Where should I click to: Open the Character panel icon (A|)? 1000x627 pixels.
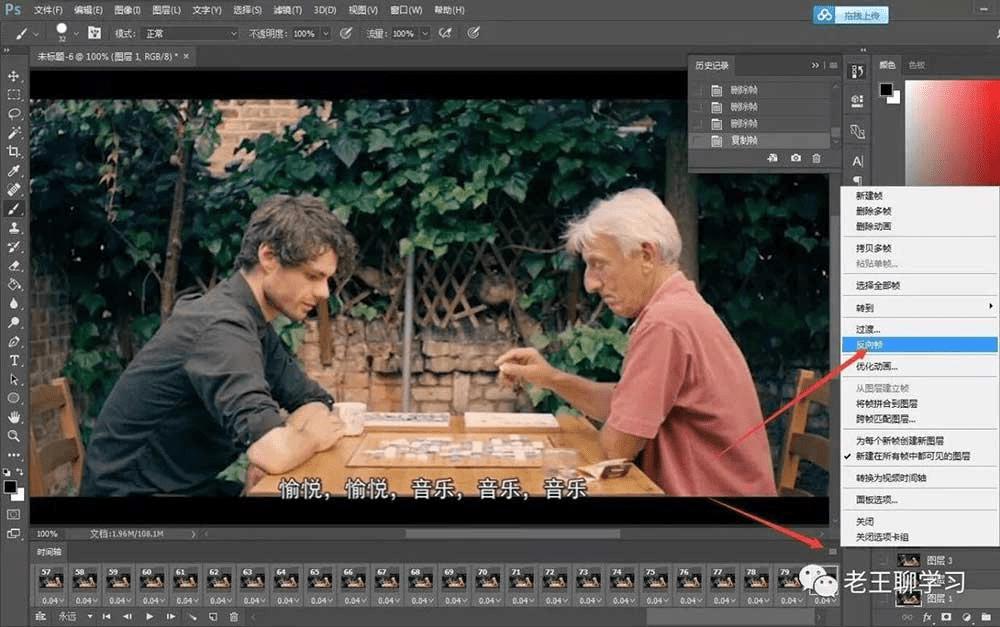(x=857, y=161)
